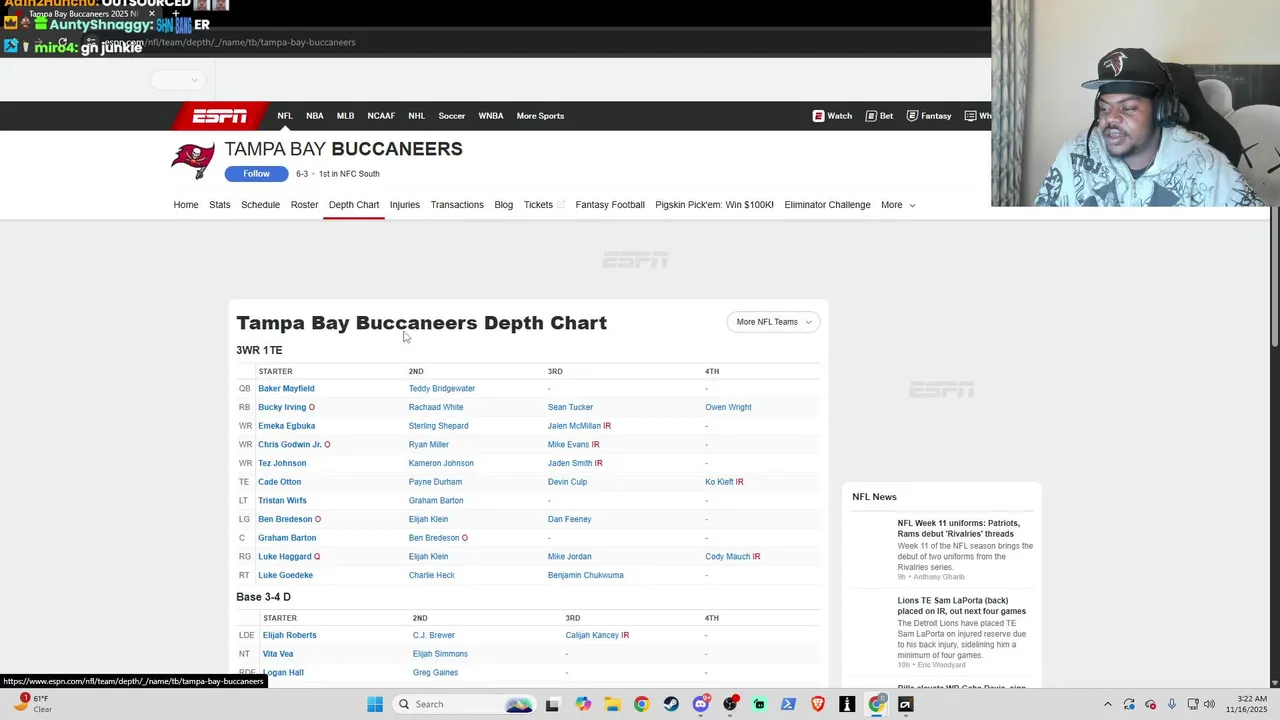The image size is (1280, 720).
Task: Open the NCAAF menu in ESPN header
Action: pos(381,116)
